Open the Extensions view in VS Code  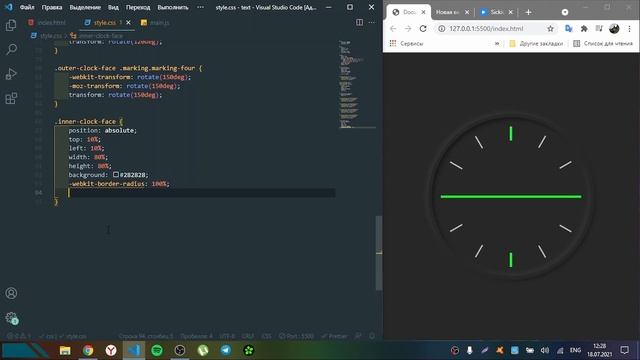11,98
